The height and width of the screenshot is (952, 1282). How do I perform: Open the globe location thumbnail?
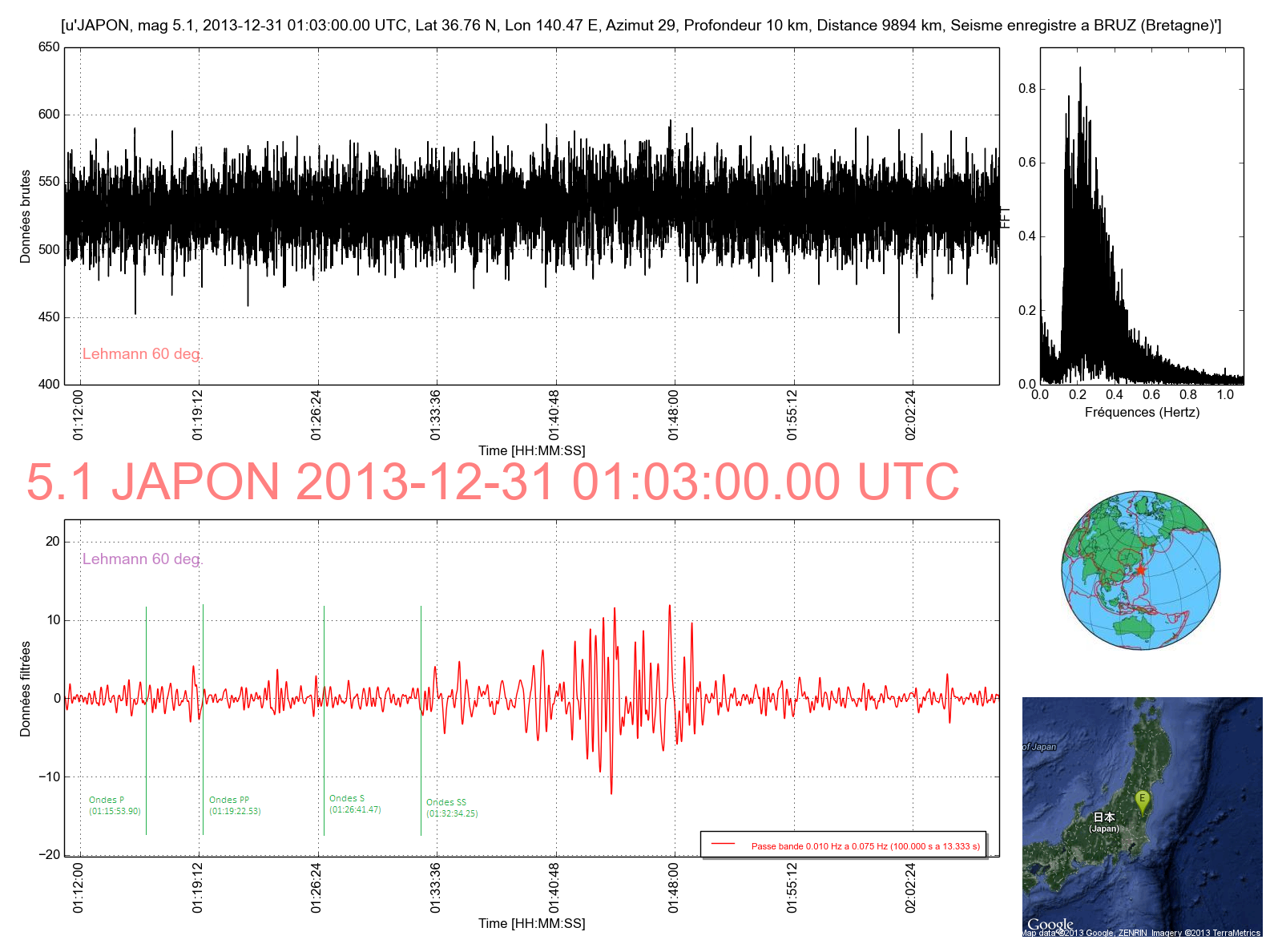(x=1141, y=571)
